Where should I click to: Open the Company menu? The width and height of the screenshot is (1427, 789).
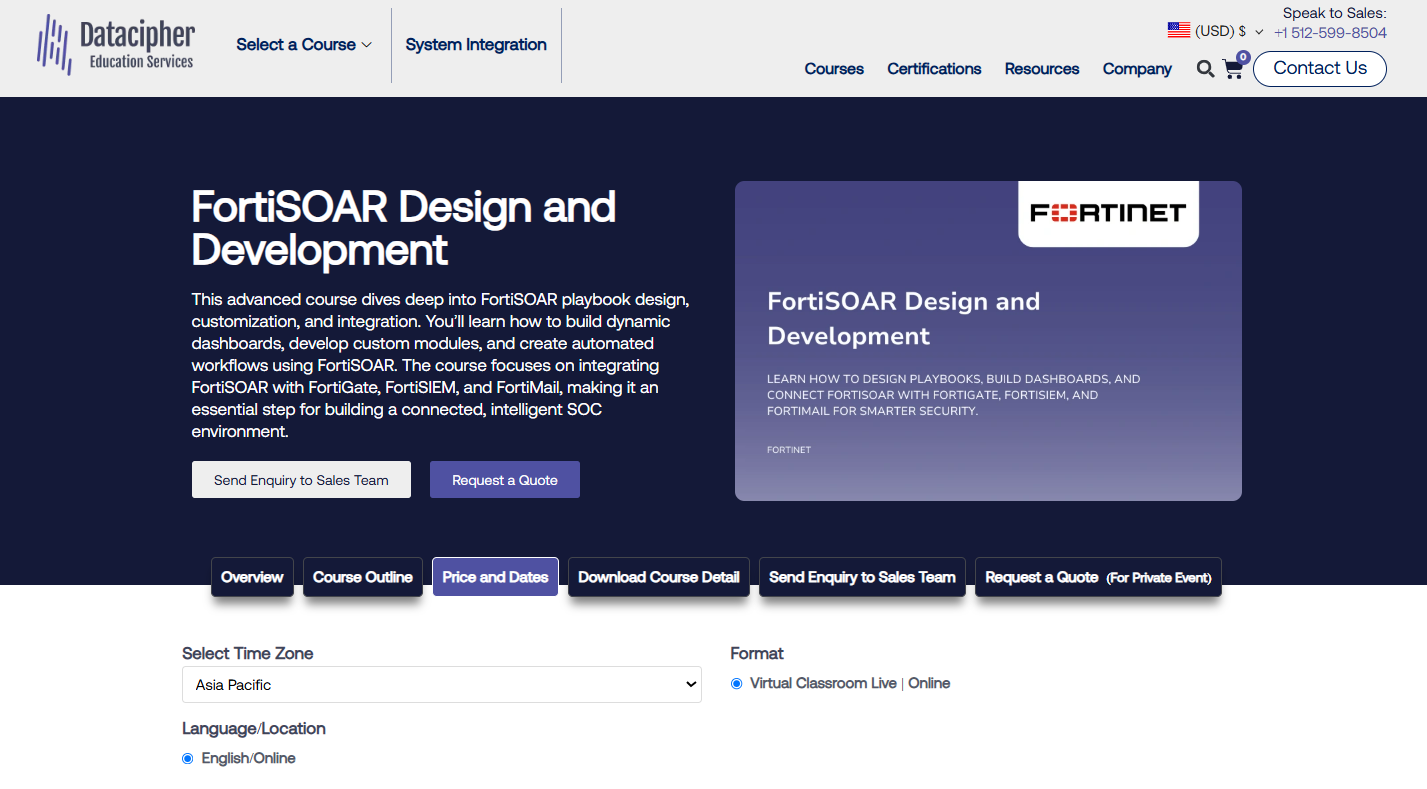1137,69
